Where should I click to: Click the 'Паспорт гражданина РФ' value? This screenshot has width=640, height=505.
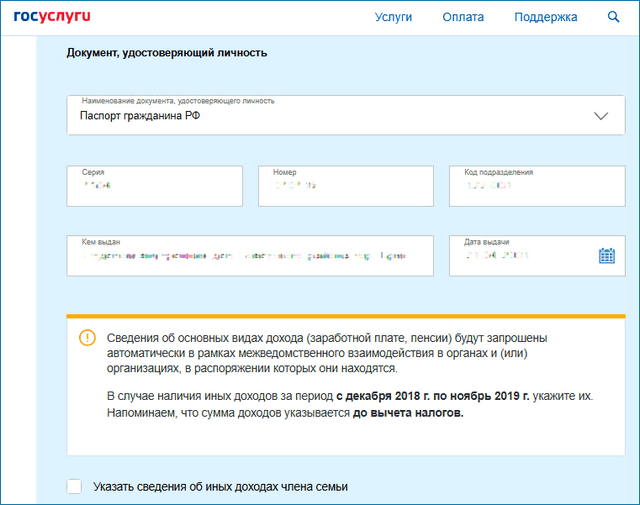pyautogui.click(x=140, y=116)
